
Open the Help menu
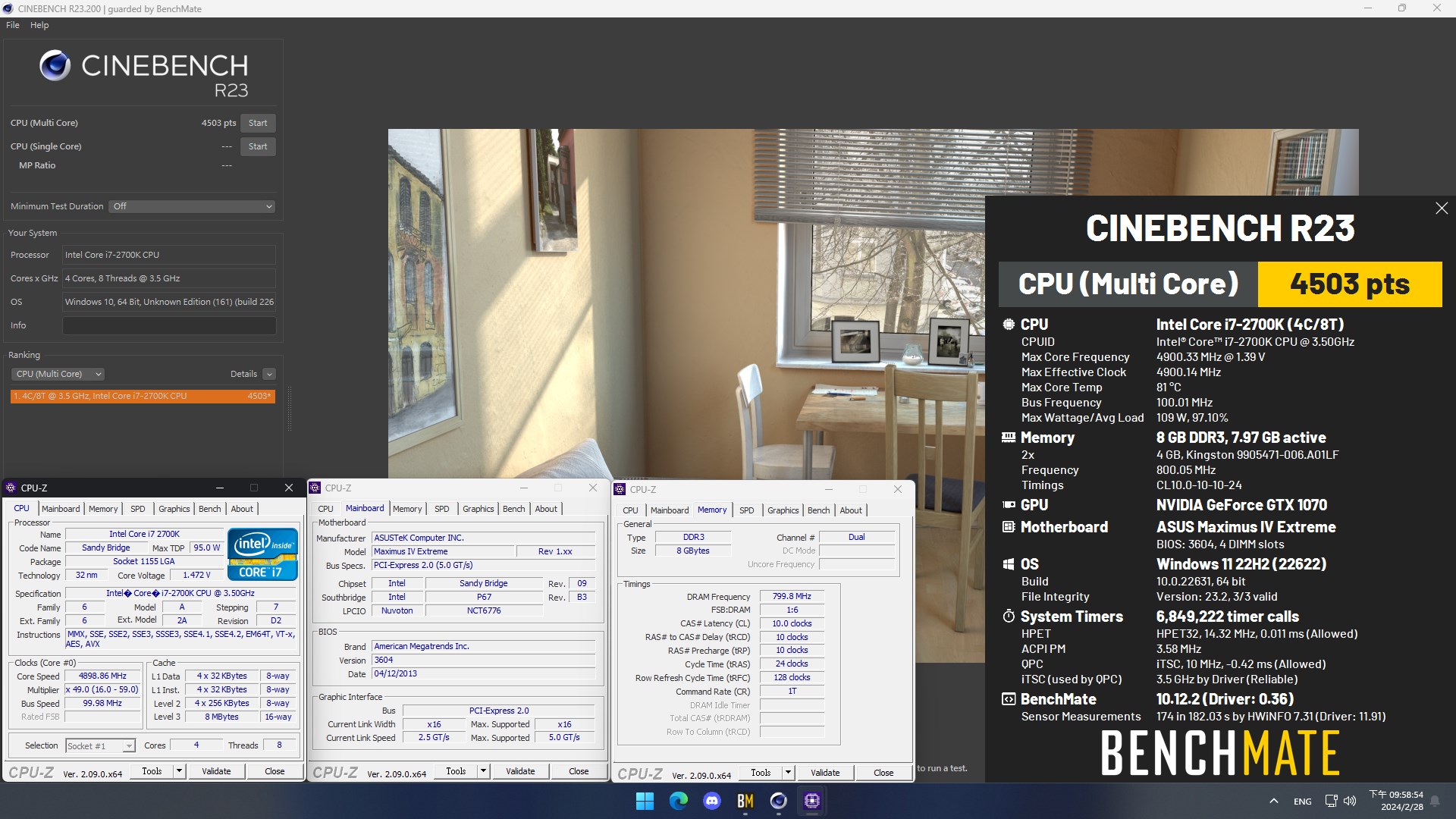39,25
